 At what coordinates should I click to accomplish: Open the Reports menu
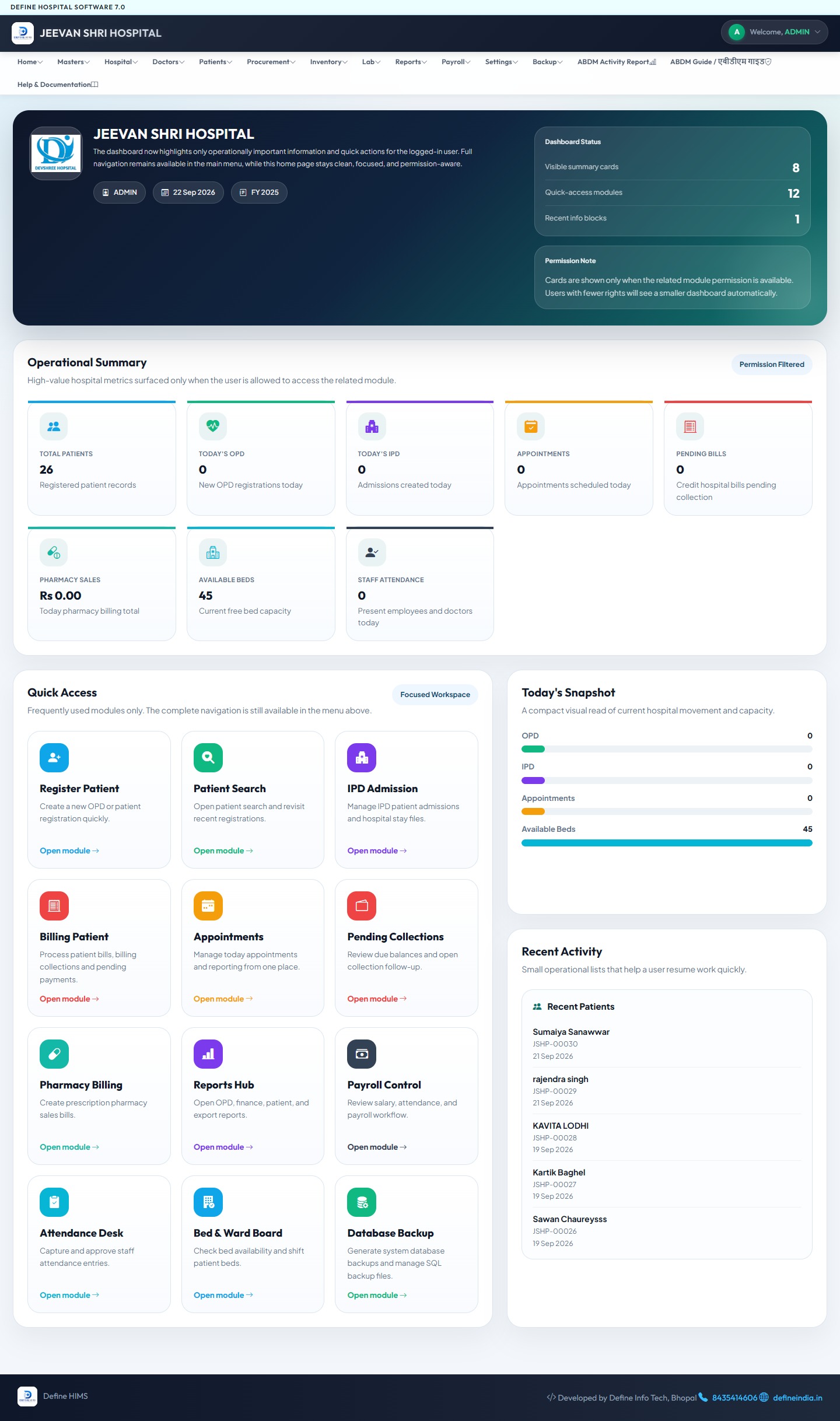(x=411, y=62)
